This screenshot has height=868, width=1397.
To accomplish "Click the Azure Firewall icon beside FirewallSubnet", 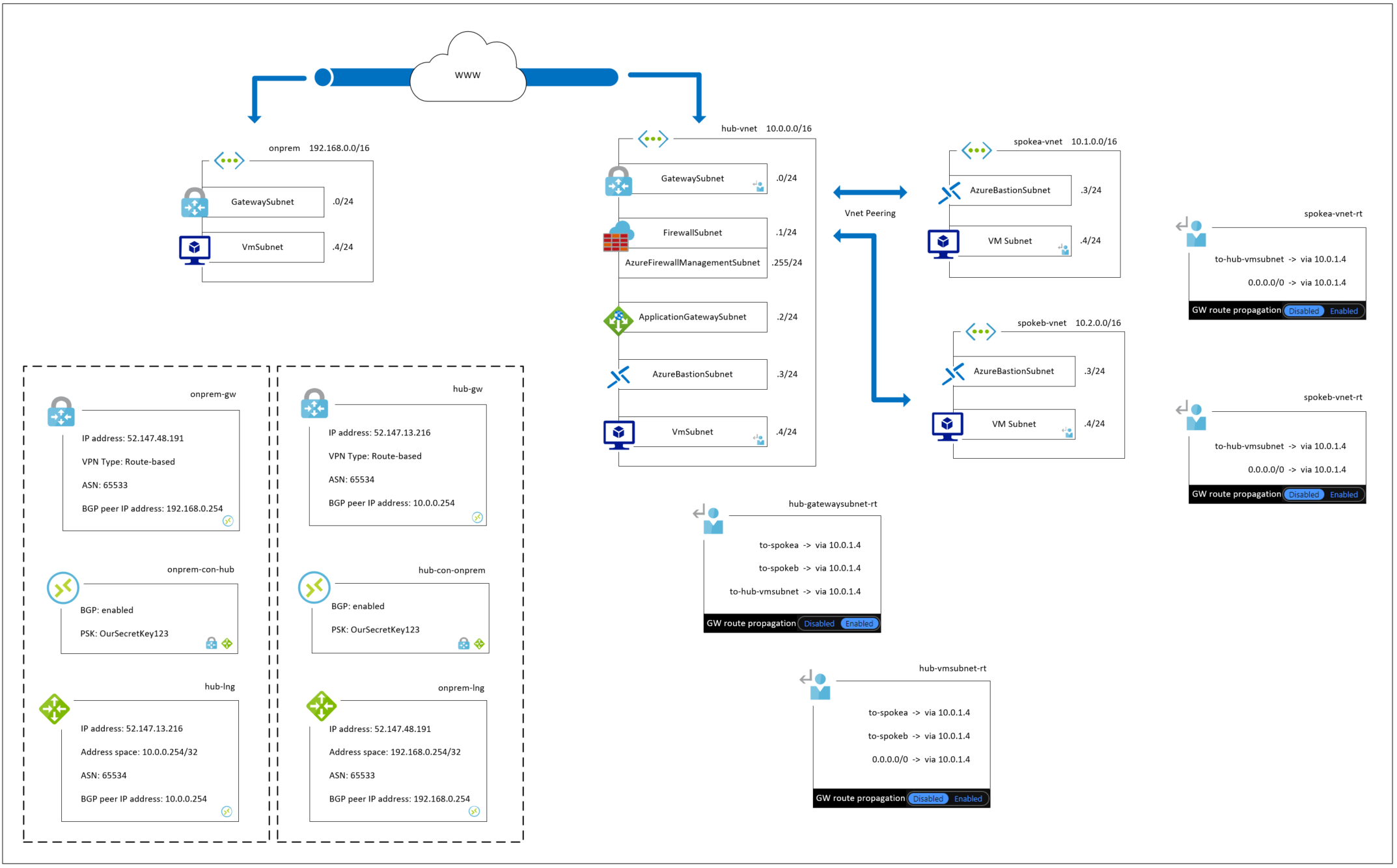I will tap(618, 236).
